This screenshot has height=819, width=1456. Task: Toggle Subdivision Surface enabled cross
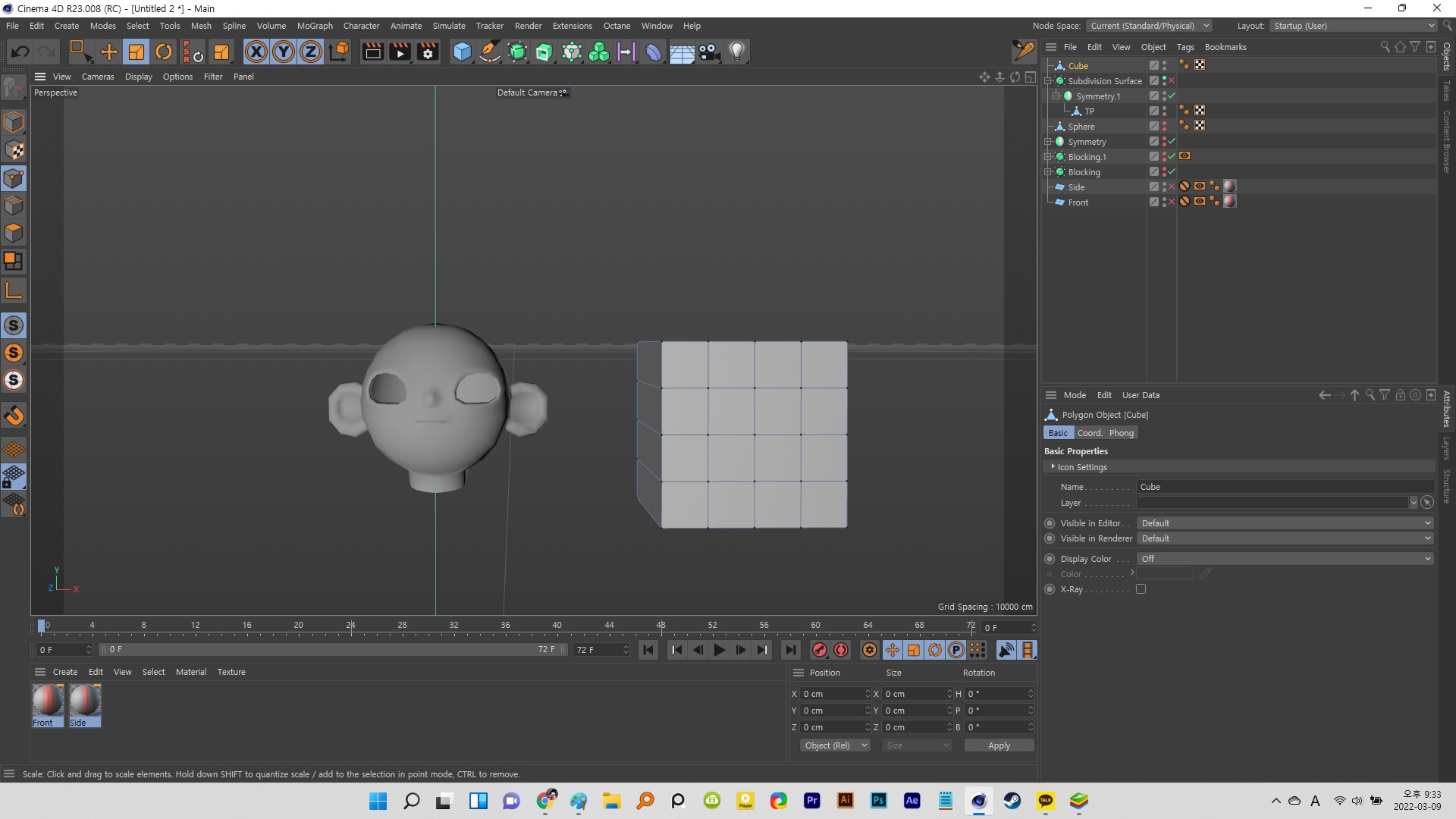[1172, 81]
